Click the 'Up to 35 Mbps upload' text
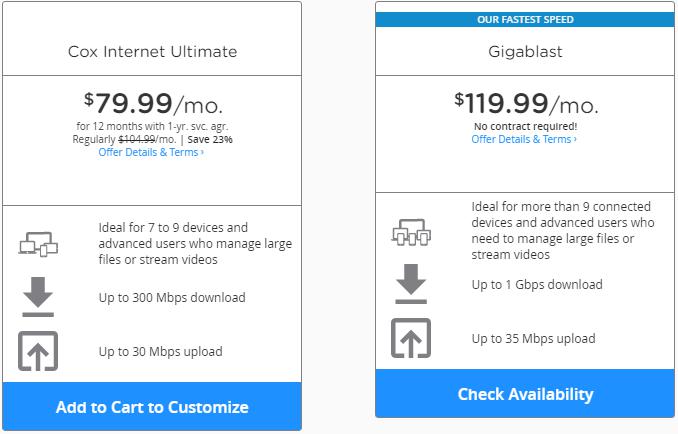Screen dimensions: 678x434 click(x=533, y=338)
